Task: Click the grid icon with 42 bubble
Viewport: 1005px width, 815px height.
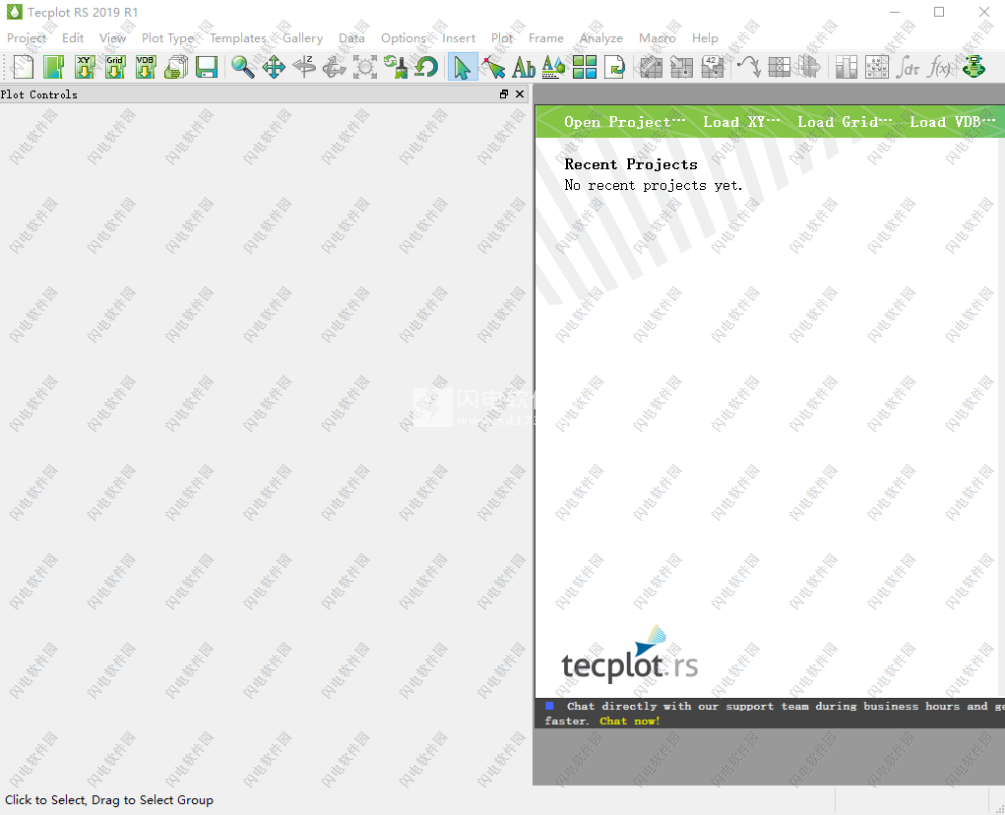Action: 712,67
